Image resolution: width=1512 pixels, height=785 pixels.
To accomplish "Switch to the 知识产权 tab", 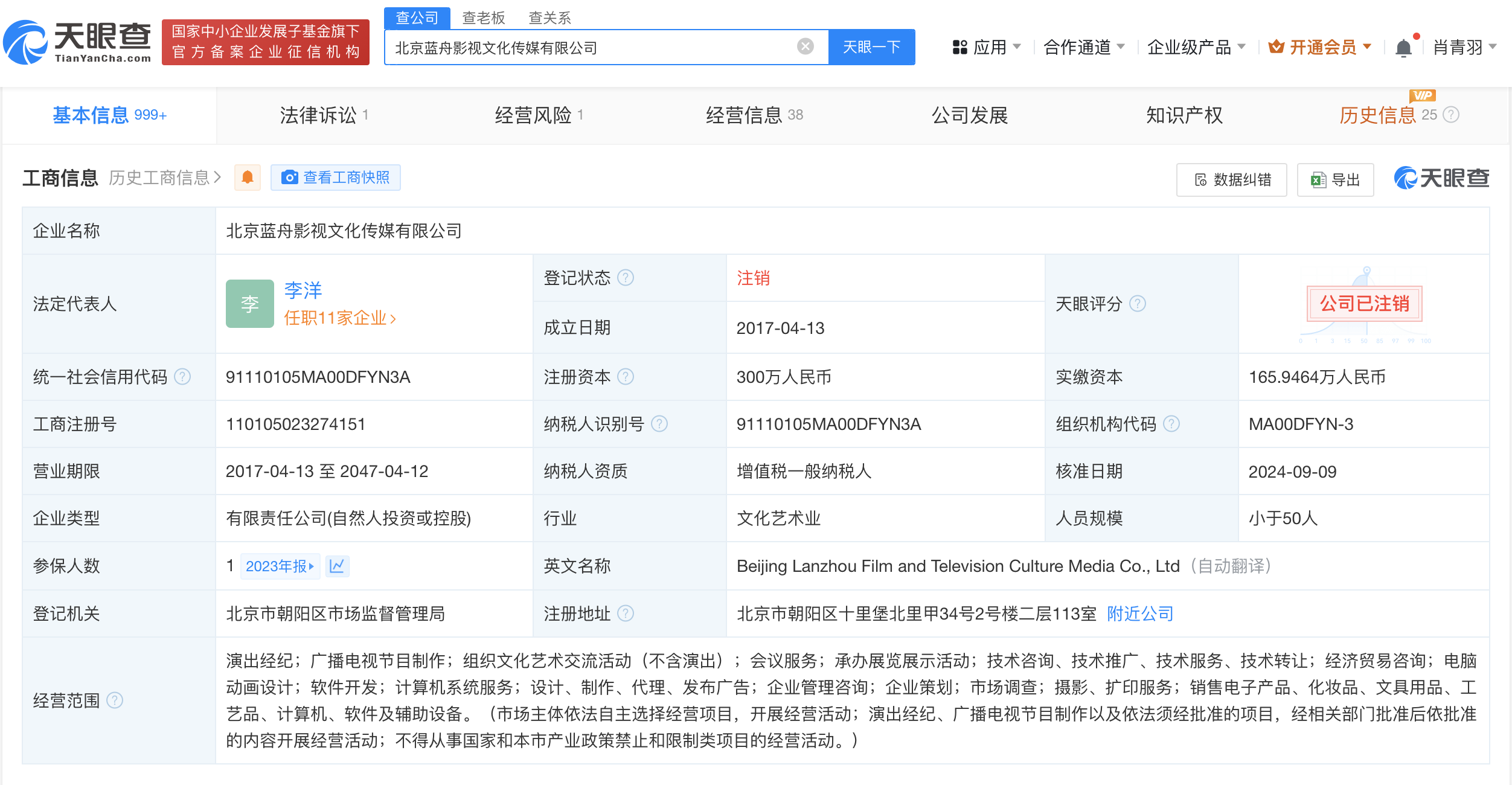I will point(1185,115).
